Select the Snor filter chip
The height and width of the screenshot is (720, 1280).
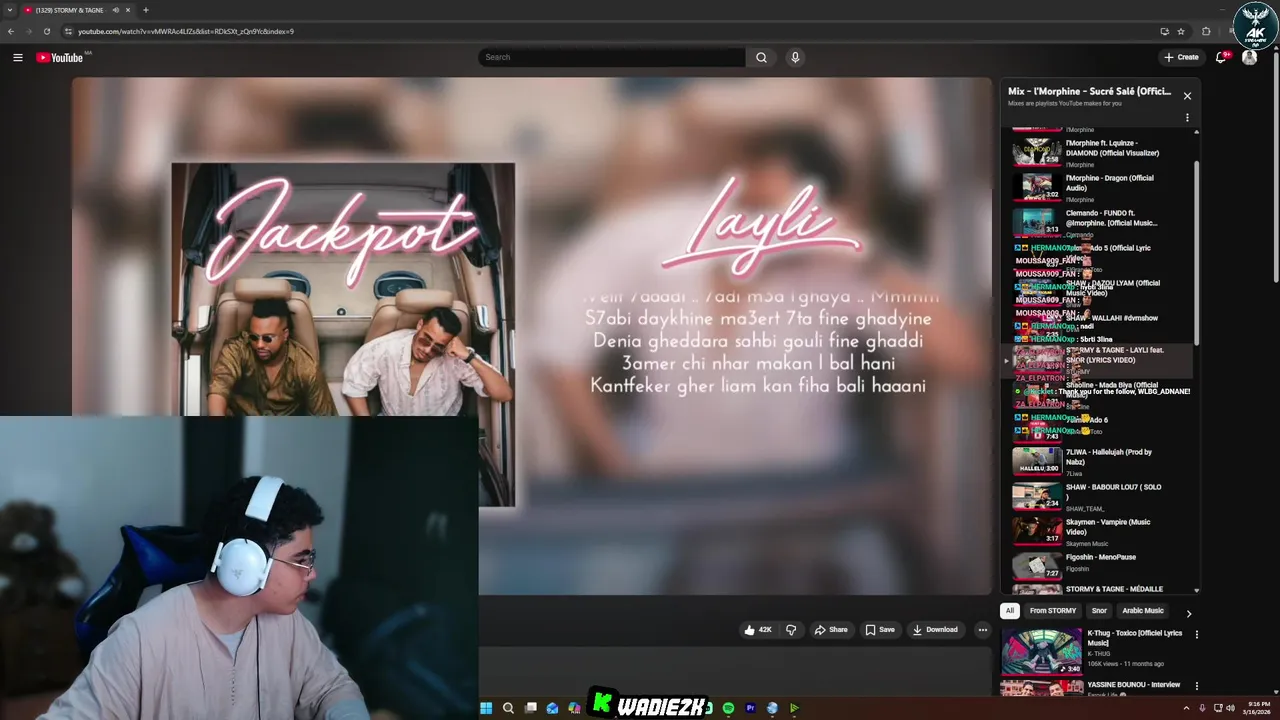(x=1099, y=611)
